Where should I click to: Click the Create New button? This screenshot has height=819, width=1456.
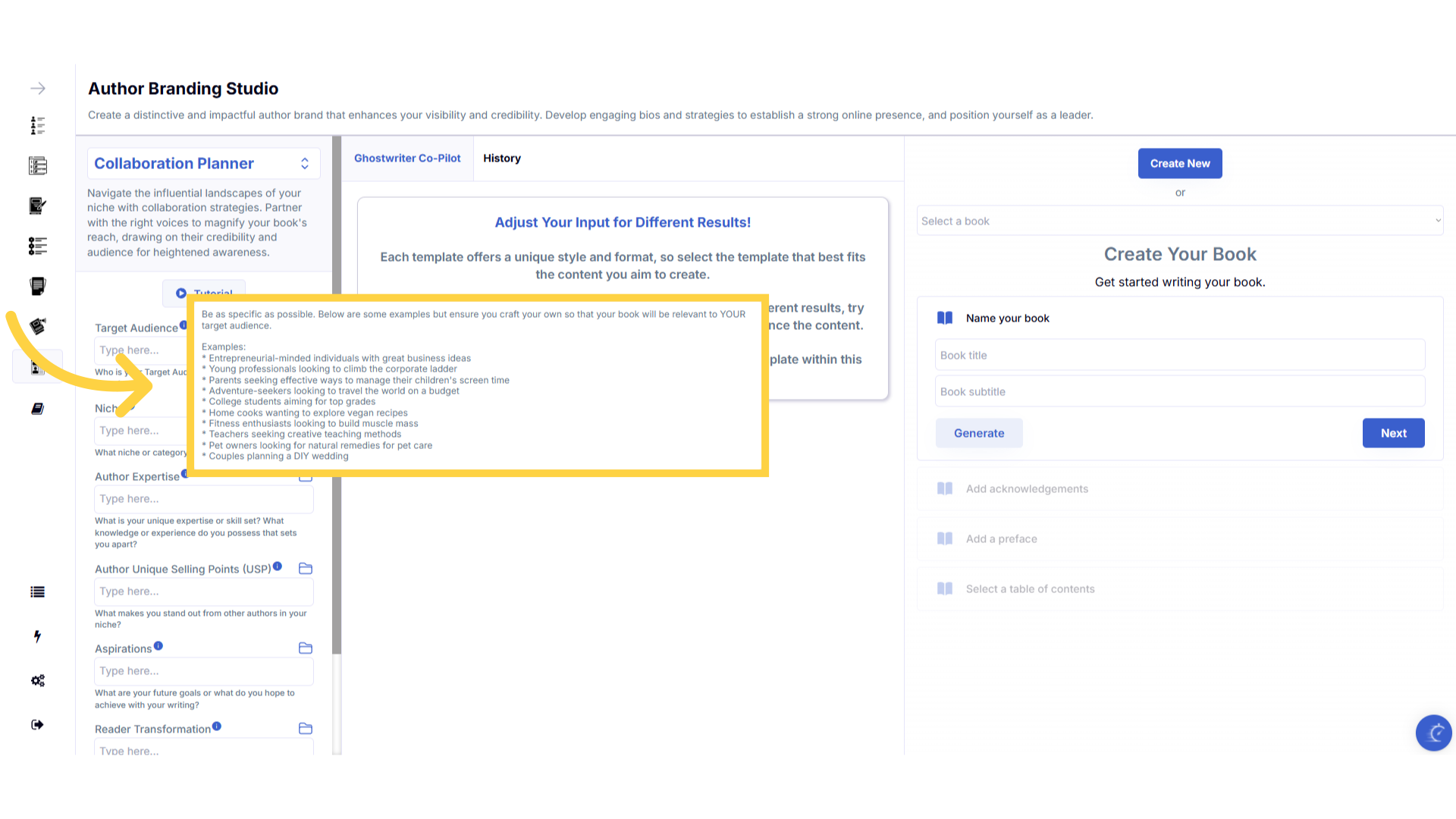1180,164
